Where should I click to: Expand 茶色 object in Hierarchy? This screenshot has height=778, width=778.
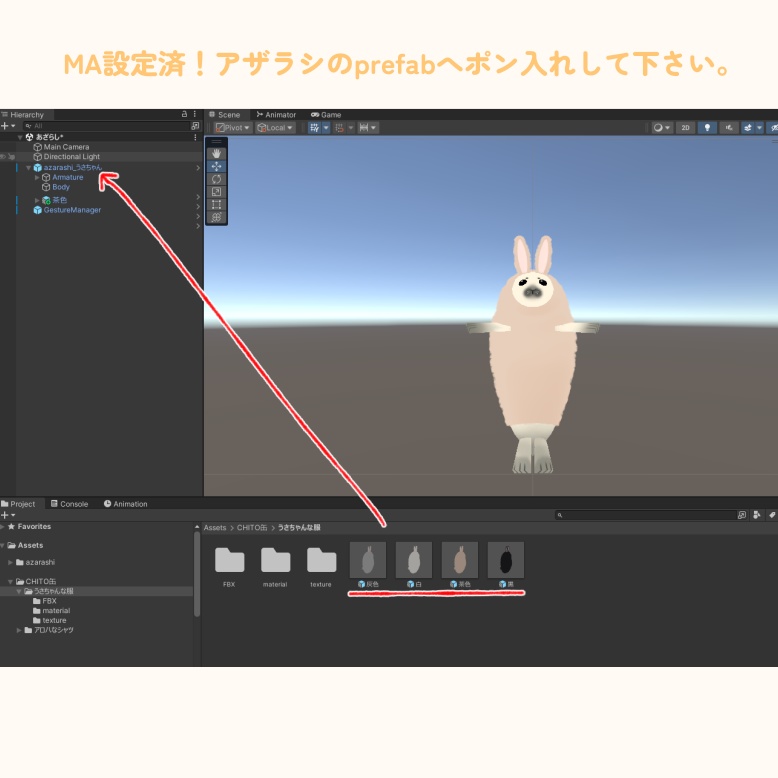point(37,200)
